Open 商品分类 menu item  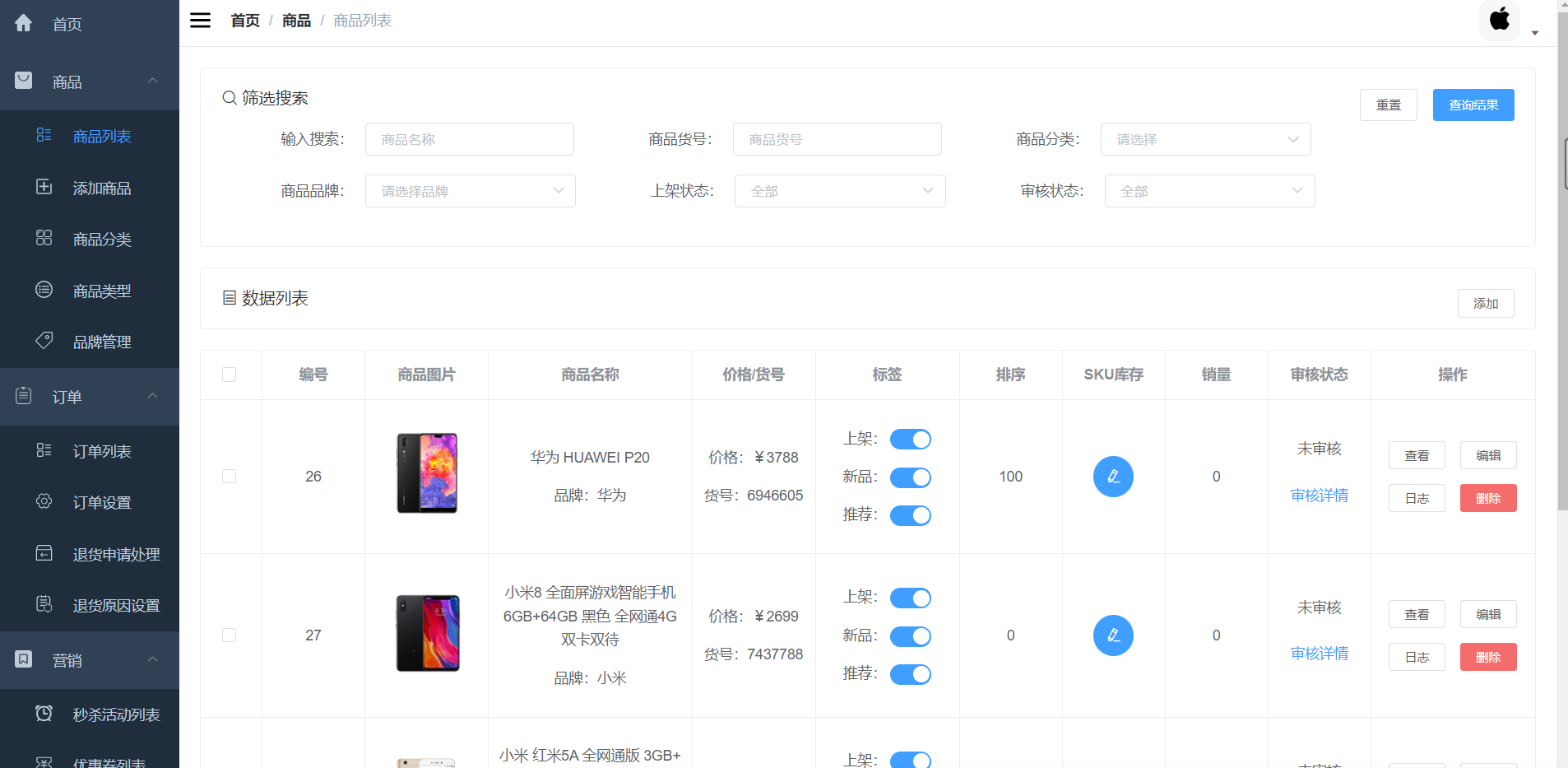(90, 239)
